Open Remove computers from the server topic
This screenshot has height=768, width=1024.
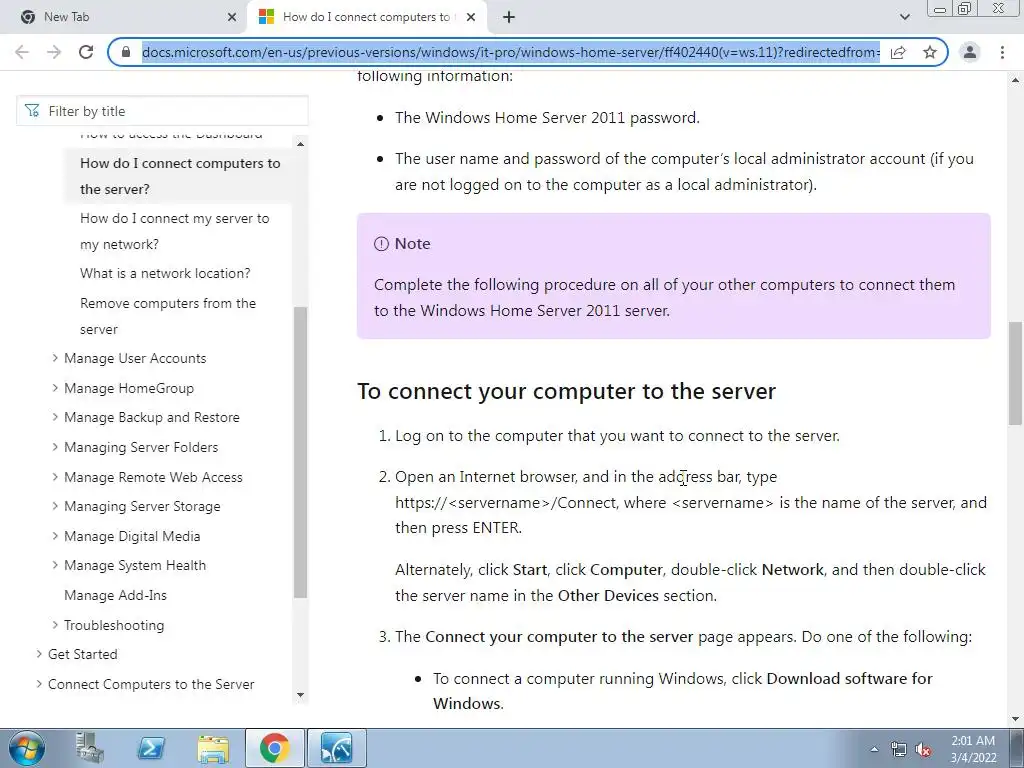tap(168, 316)
